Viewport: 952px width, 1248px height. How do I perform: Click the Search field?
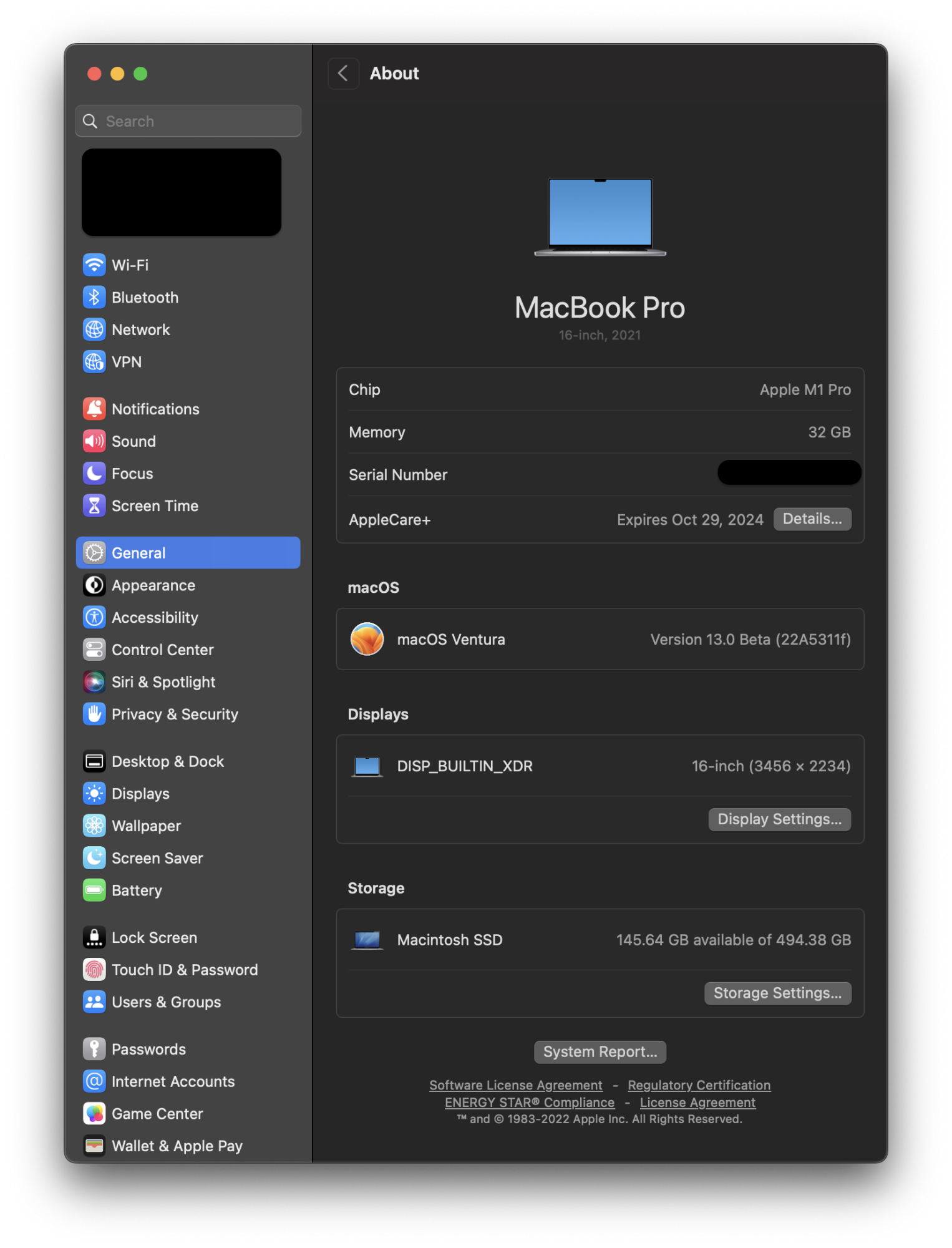click(x=188, y=121)
